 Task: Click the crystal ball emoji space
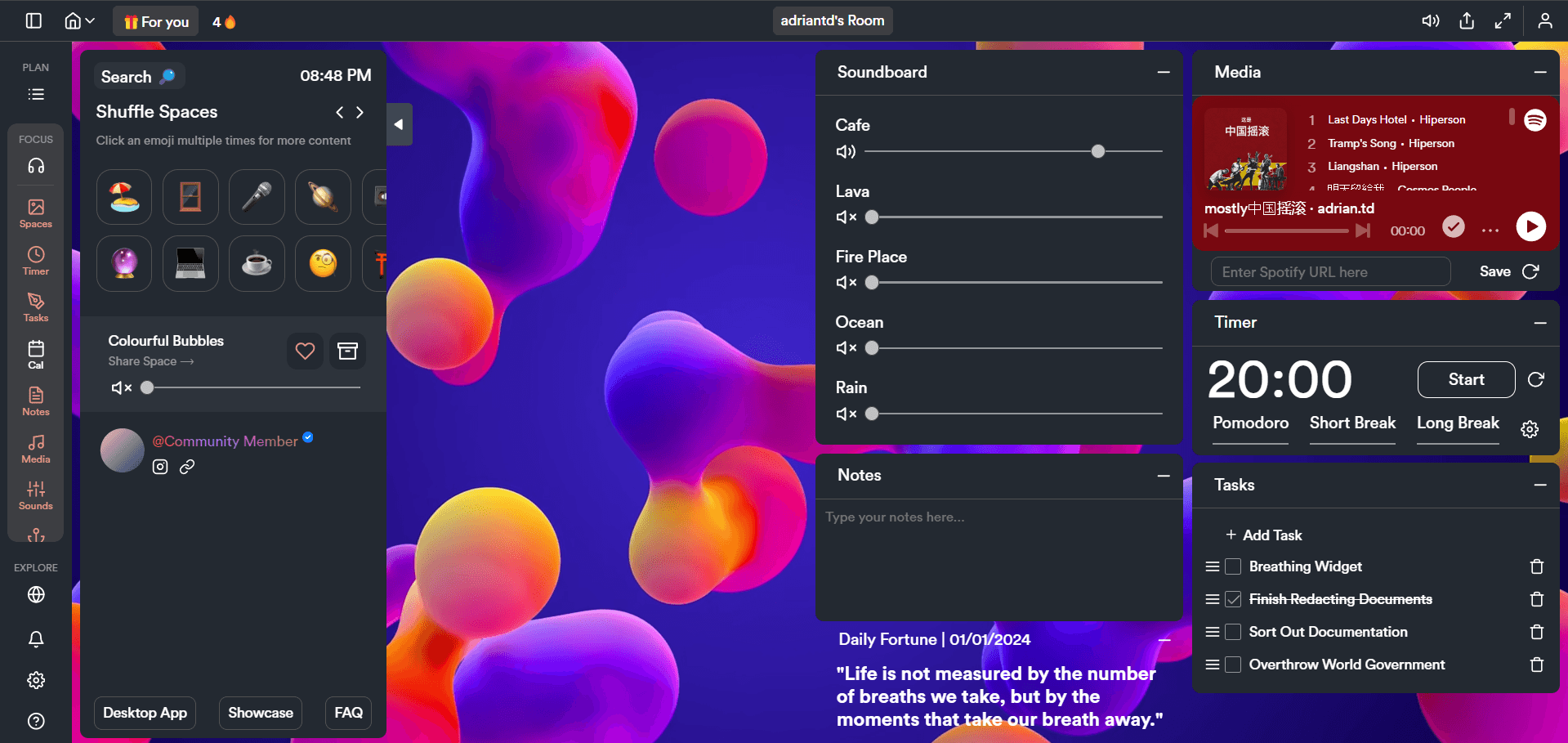[124, 263]
